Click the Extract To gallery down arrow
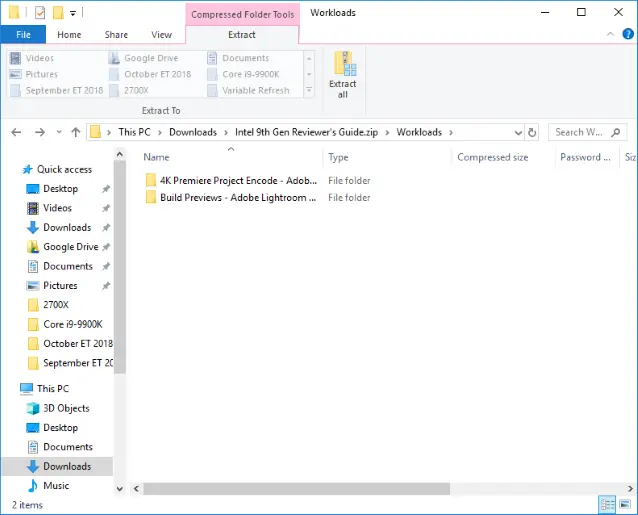Screen dimensions: 638x515 click(x=309, y=74)
